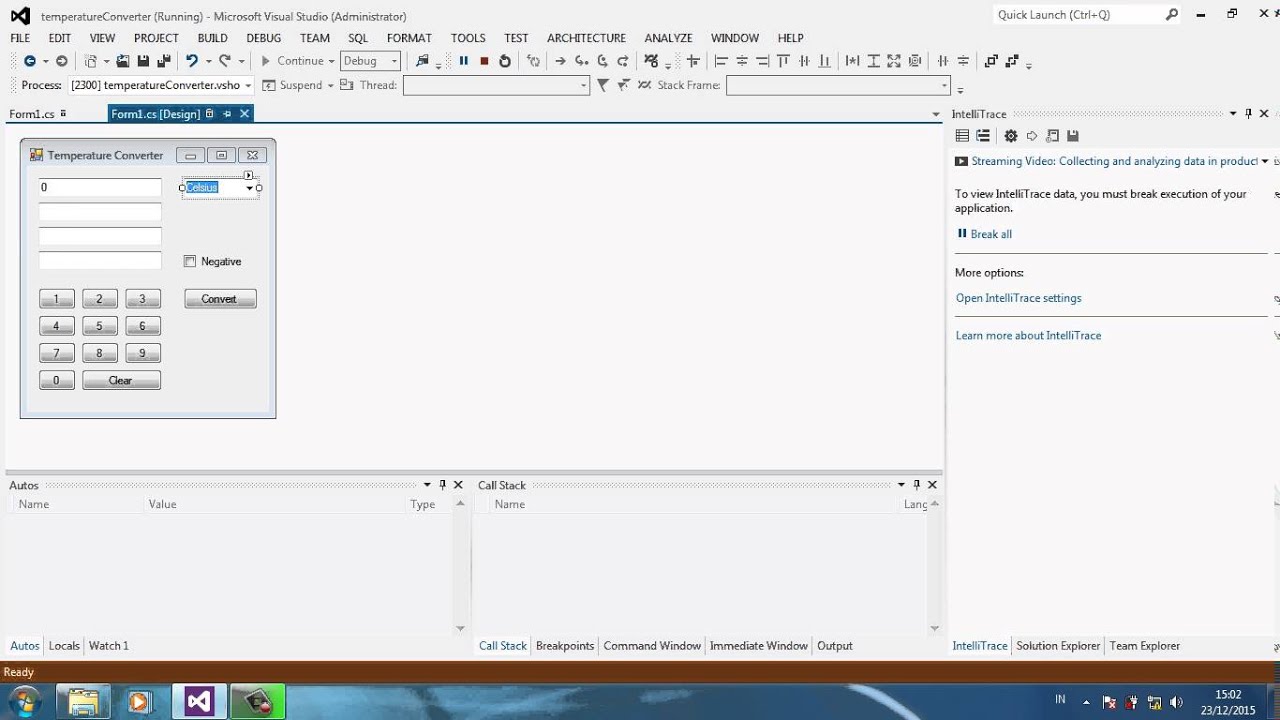Click the Autos panel vertical scrollbar
Image resolution: width=1280 pixels, height=720 pixels.
[460, 565]
